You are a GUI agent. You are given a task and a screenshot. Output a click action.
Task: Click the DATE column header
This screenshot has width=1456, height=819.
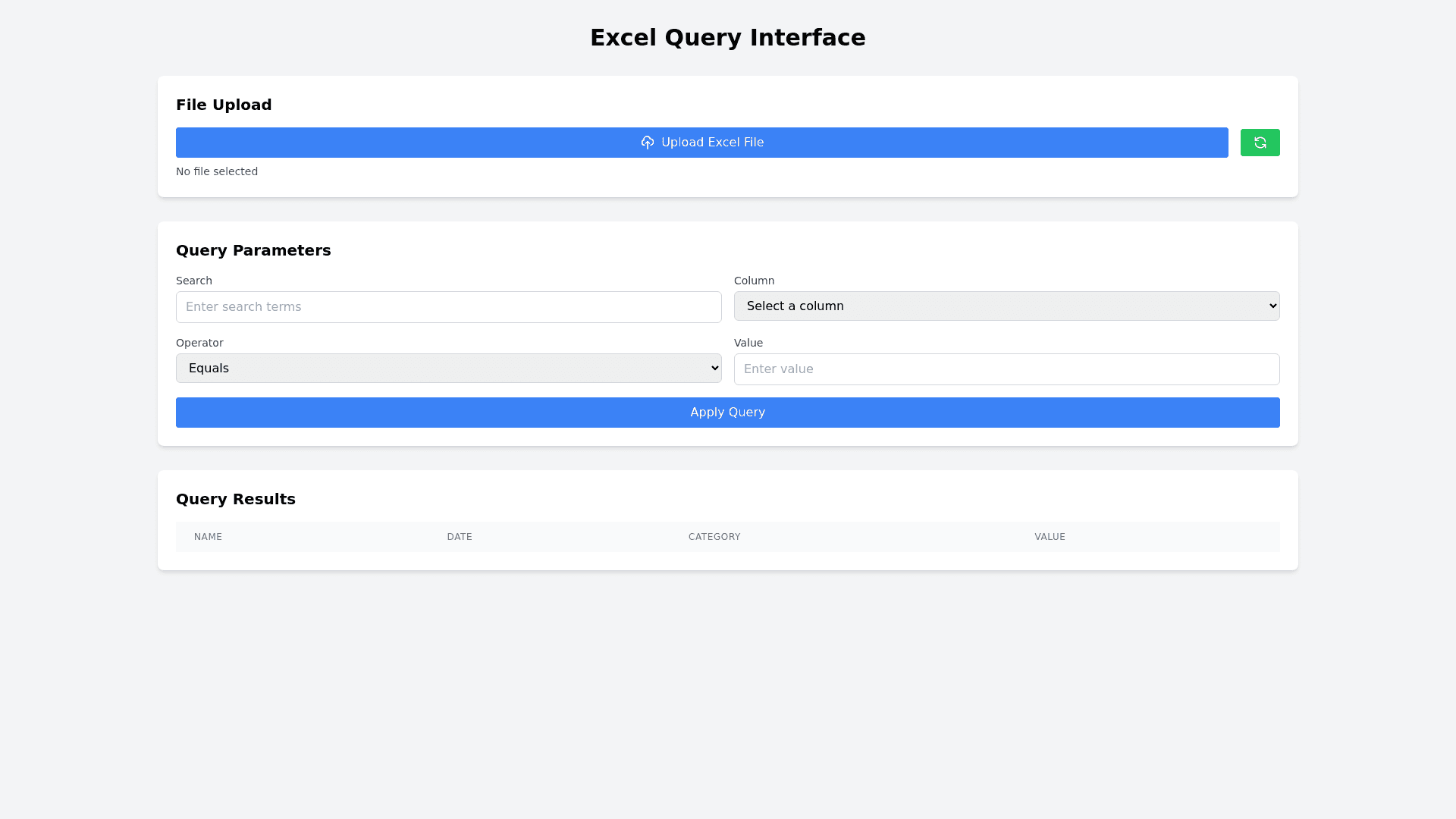coord(460,537)
